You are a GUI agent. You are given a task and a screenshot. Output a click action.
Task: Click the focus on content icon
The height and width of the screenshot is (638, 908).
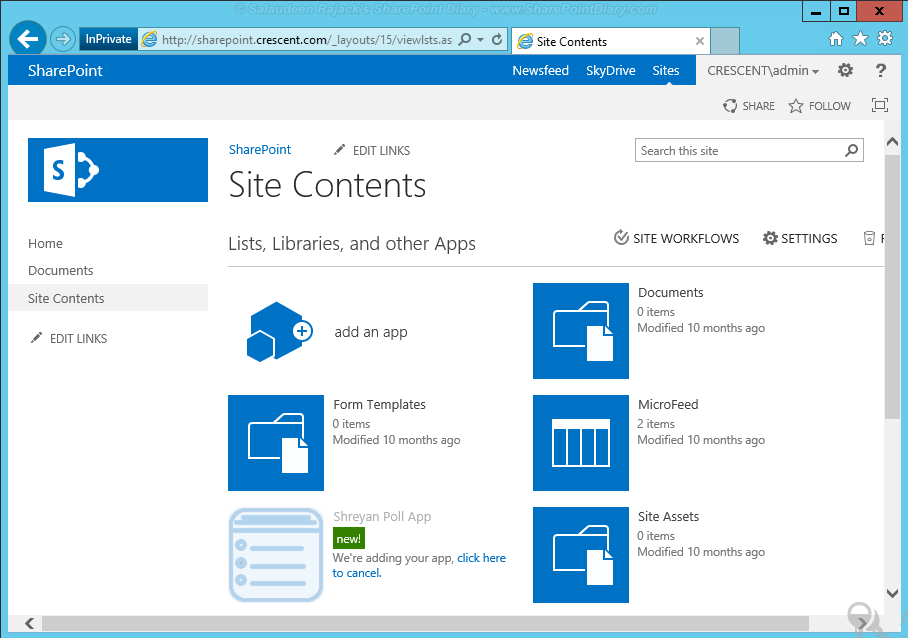(879, 106)
